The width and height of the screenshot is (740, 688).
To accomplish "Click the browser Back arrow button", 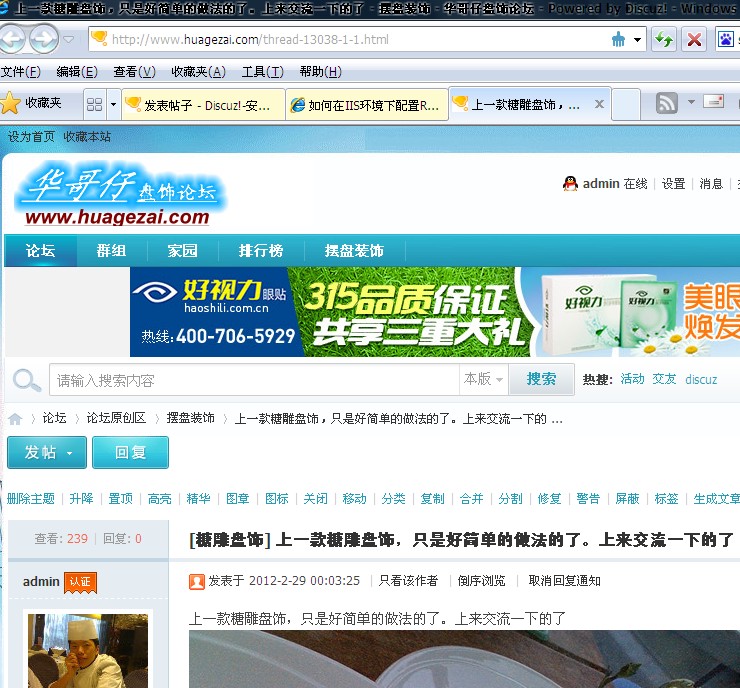I will [x=12, y=39].
